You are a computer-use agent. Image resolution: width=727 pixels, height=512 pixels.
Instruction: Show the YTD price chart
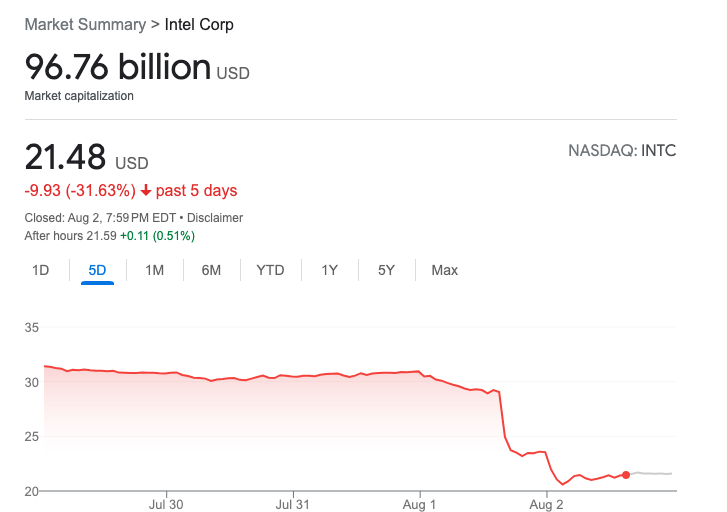pyautogui.click(x=270, y=270)
